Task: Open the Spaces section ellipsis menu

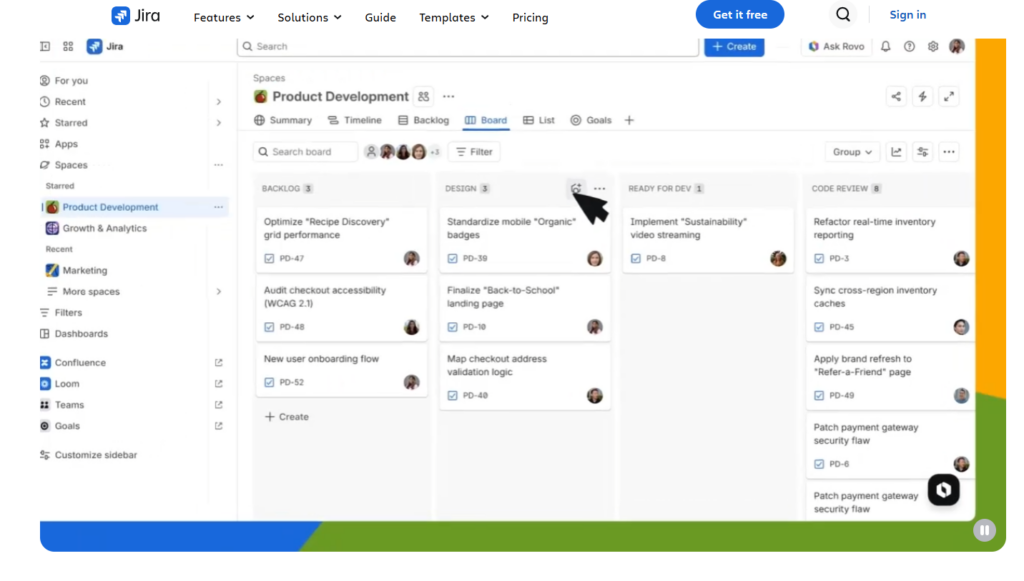Action: coord(219,165)
